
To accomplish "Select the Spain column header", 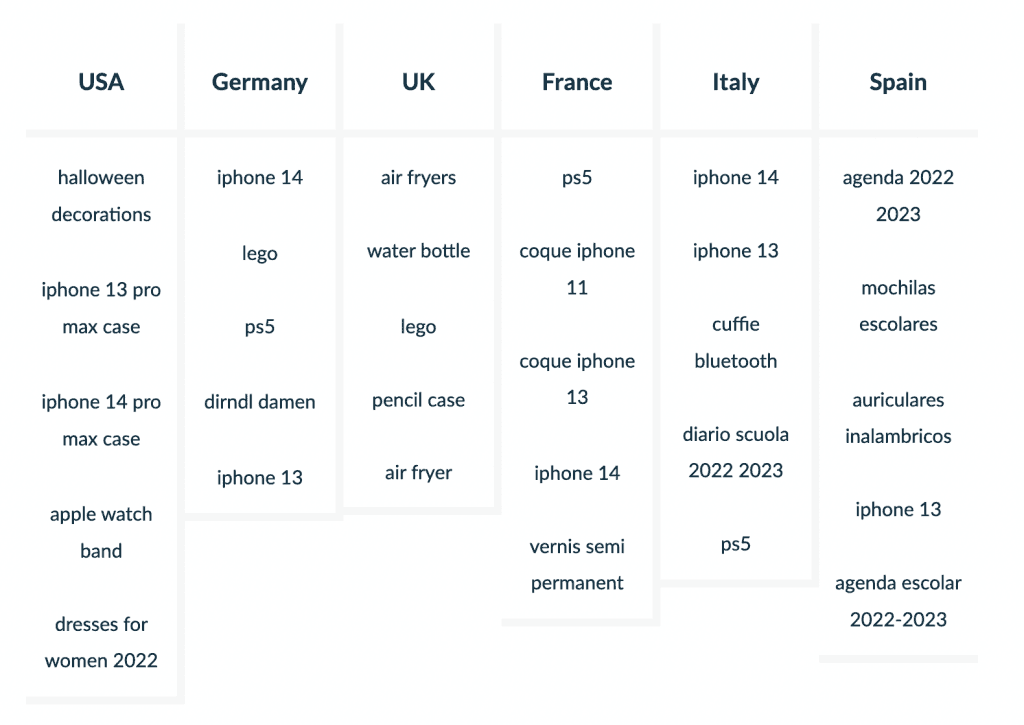I will click(898, 82).
